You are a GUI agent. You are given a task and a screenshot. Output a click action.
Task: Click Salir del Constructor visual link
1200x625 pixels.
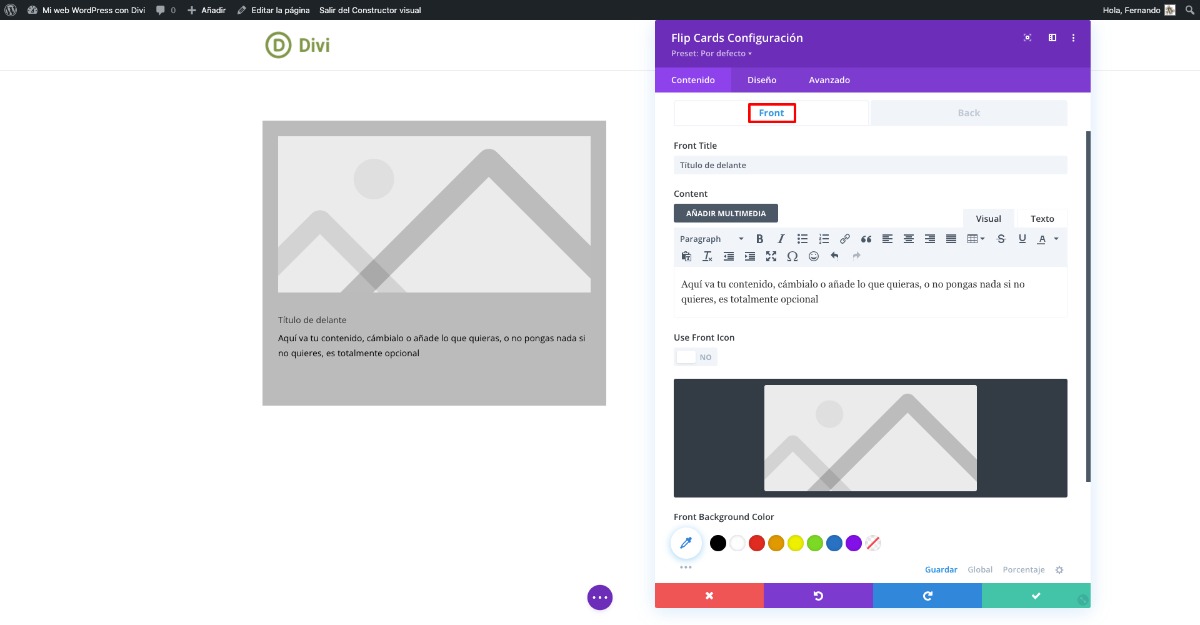click(370, 10)
